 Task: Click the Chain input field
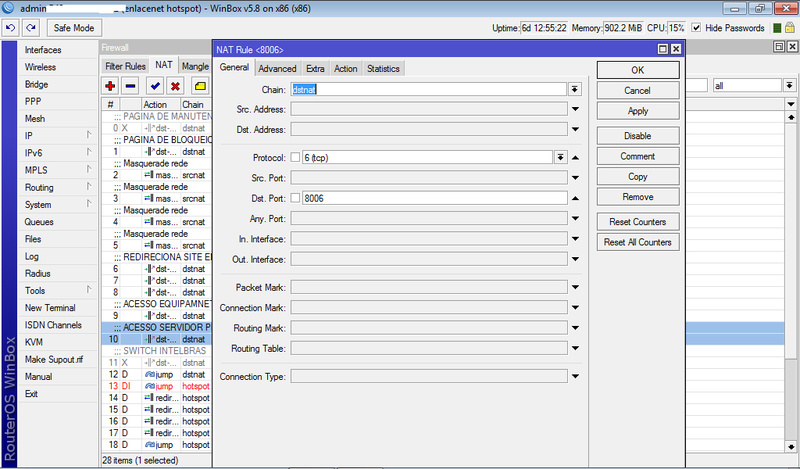pos(429,89)
